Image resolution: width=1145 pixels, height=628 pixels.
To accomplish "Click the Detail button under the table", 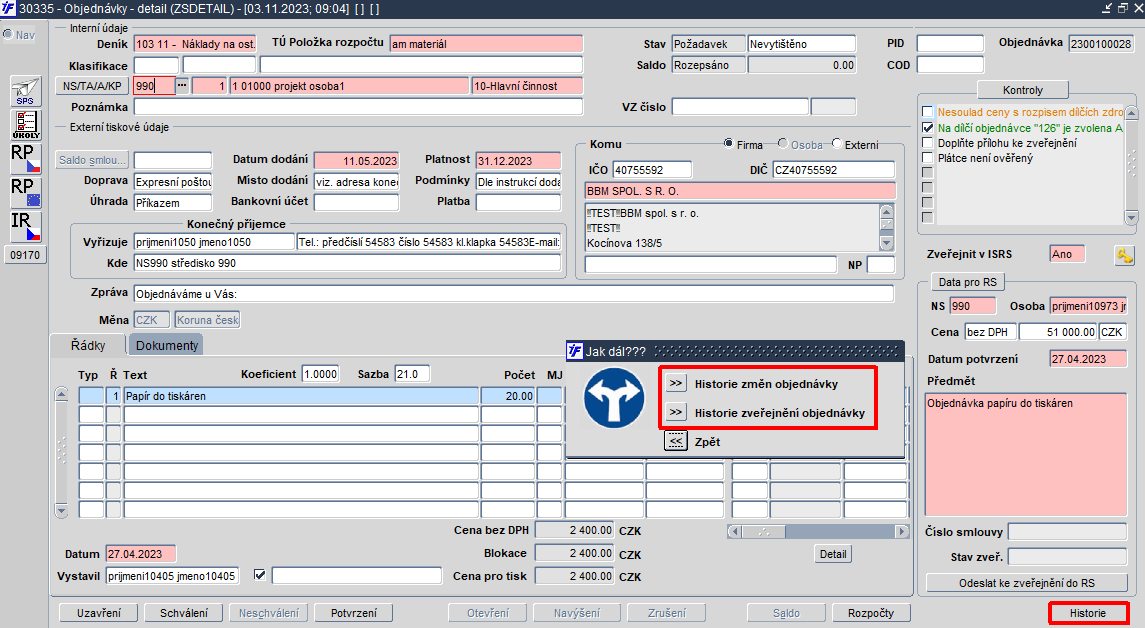I will click(832, 554).
